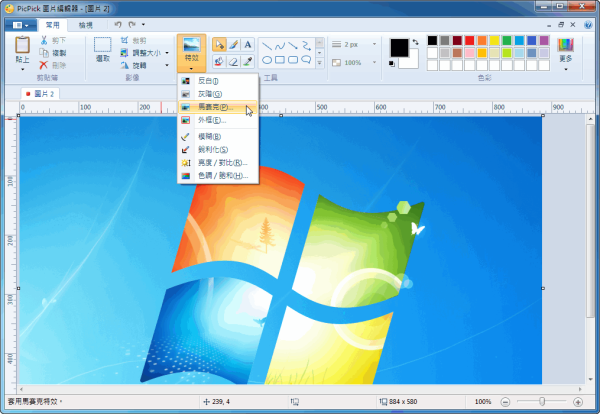Open the Paste dropdown arrow

(22, 70)
